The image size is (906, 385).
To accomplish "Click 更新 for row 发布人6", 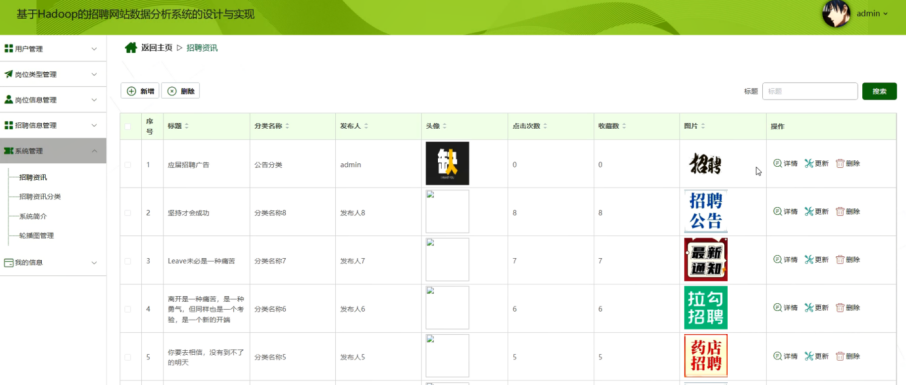I will point(816,308).
